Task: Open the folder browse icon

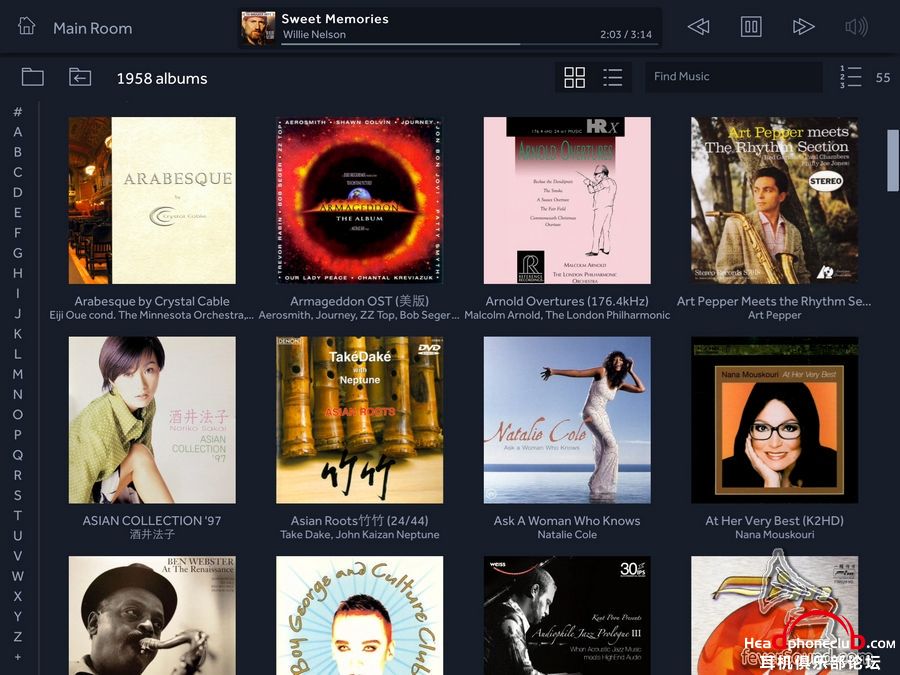Action: click(33, 77)
